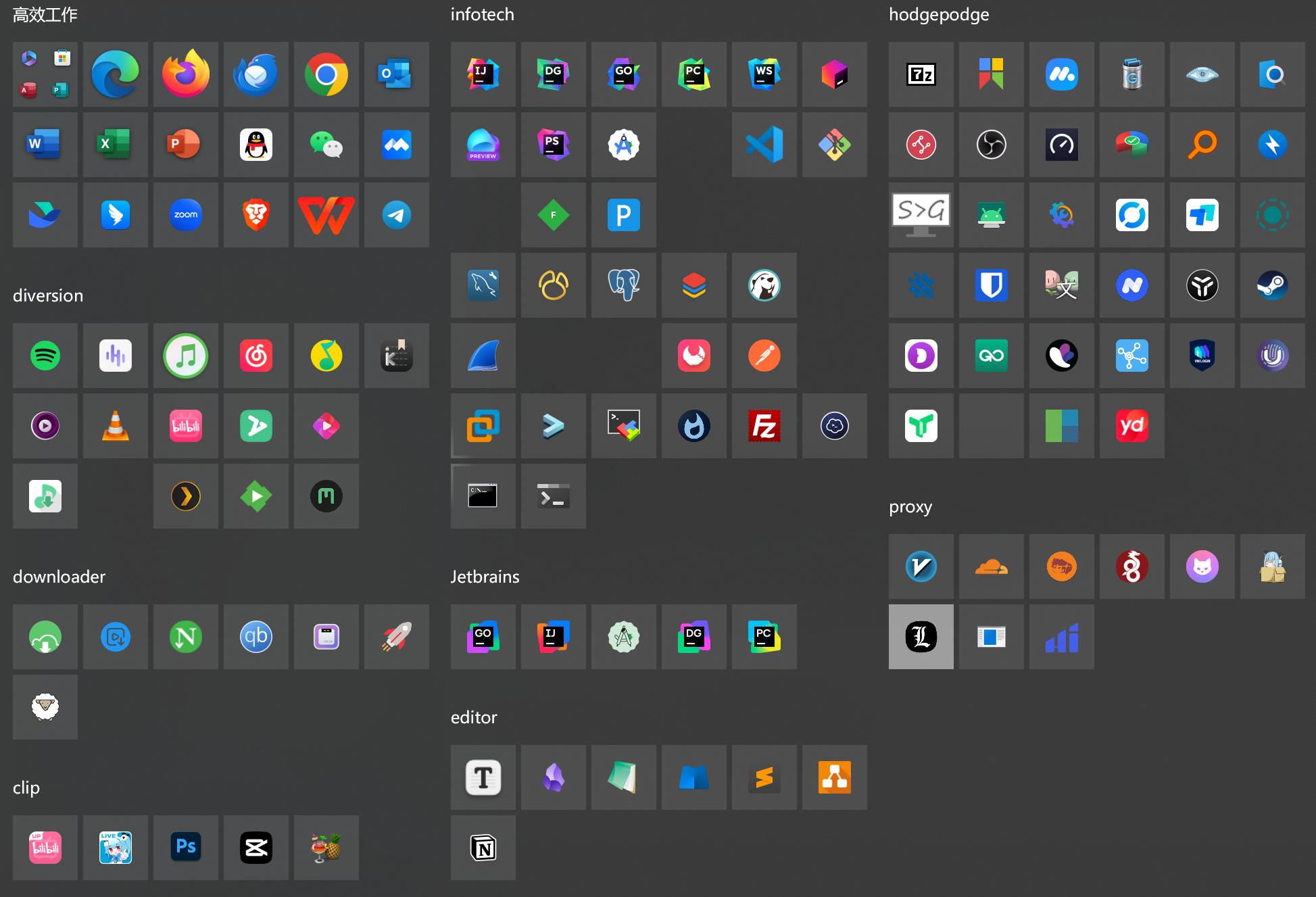The height and width of the screenshot is (897, 1316).
Task: Launch Telegram tile
Action: point(397,215)
